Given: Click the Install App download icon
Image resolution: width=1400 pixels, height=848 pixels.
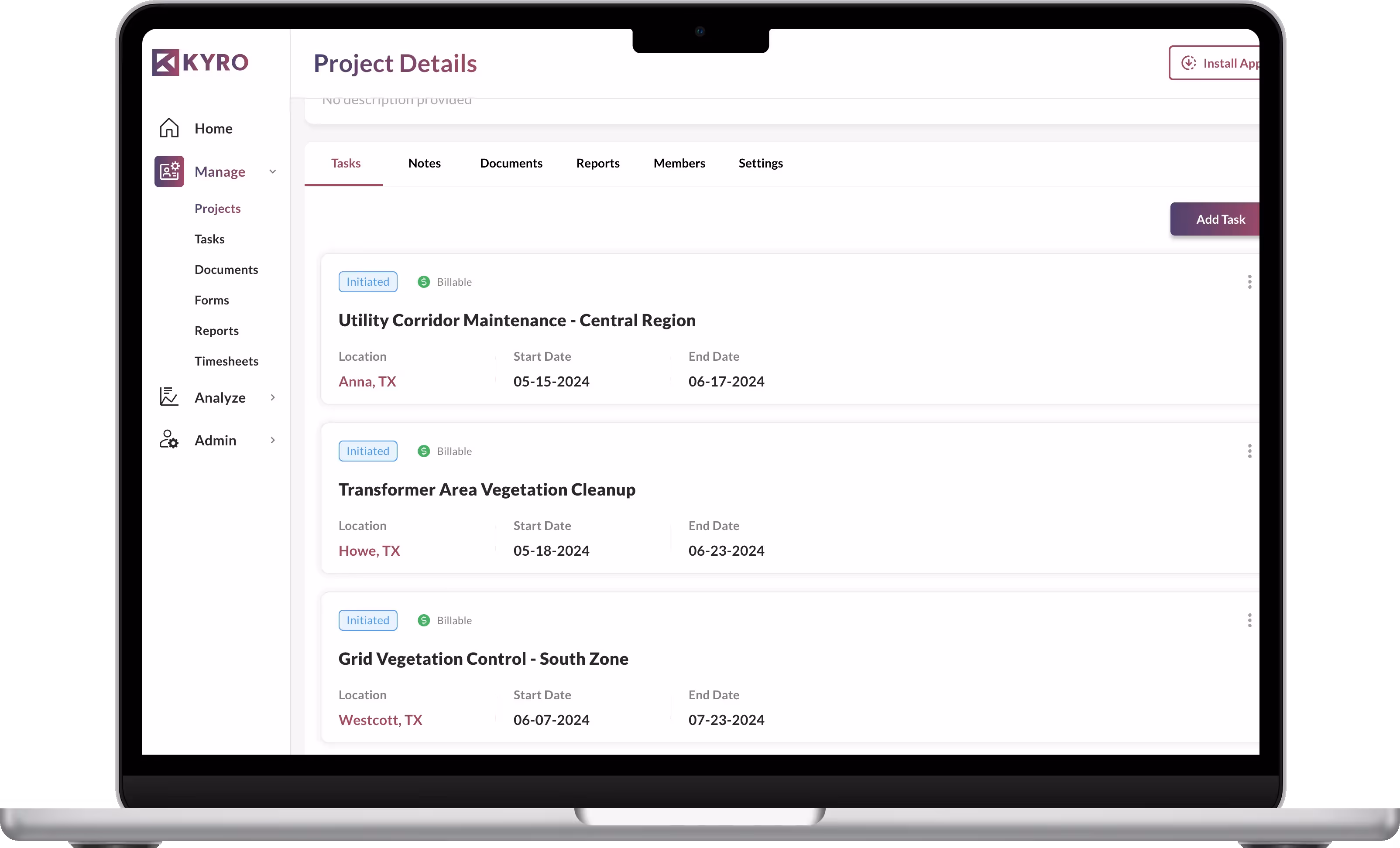Looking at the screenshot, I should coord(1188,63).
